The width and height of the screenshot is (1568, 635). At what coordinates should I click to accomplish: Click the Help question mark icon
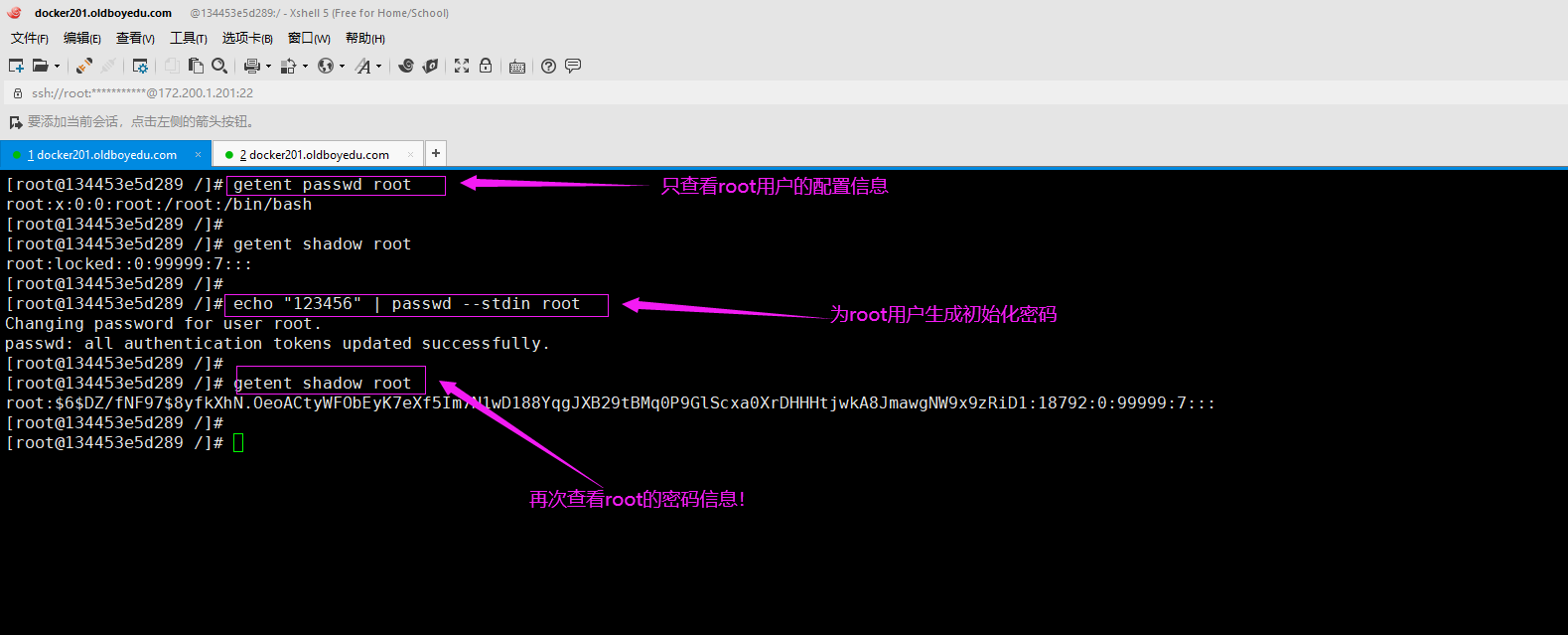point(548,66)
